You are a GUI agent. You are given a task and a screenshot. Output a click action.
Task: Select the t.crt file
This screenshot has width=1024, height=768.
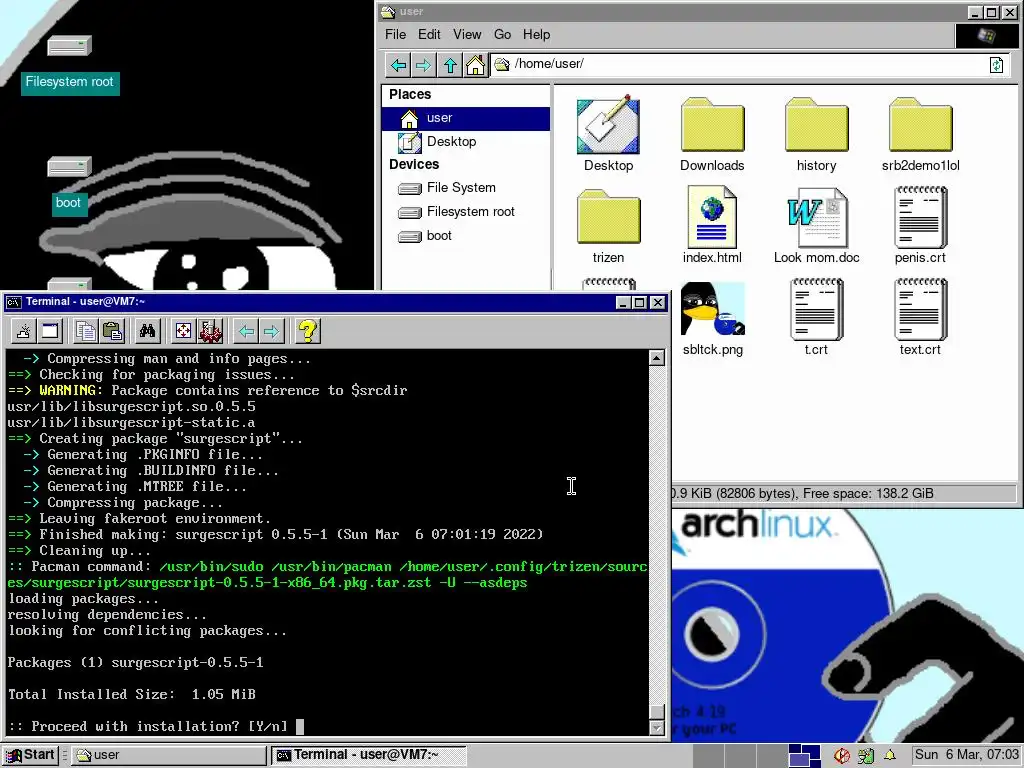click(x=816, y=319)
